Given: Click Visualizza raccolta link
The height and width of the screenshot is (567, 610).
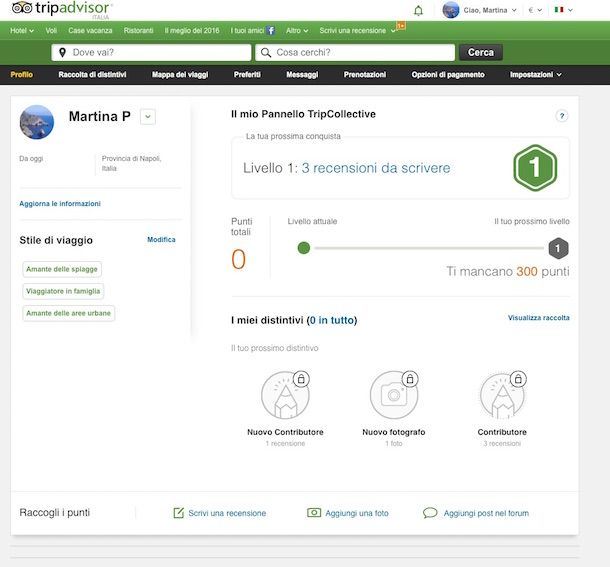Looking at the screenshot, I should (538, 318).
